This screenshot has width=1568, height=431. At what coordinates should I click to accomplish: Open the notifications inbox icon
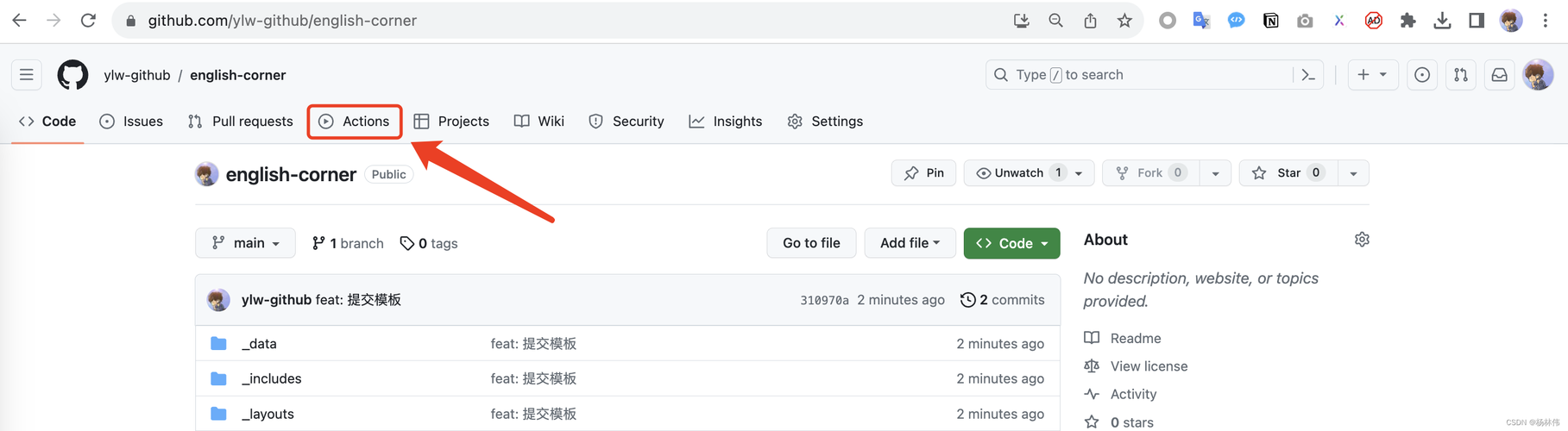[x=1500, y=75]
